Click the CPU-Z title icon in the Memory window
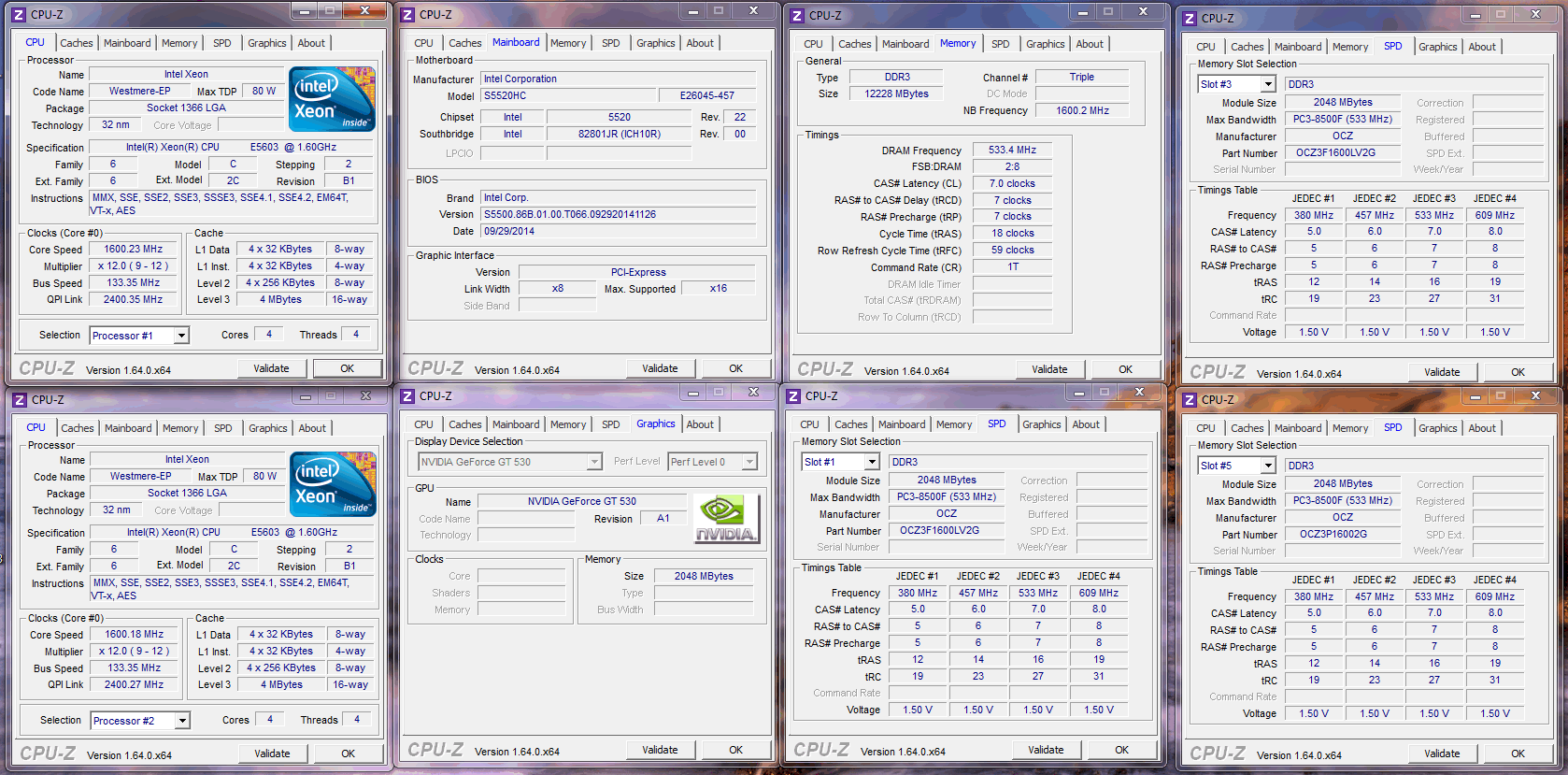 [797, 16]
